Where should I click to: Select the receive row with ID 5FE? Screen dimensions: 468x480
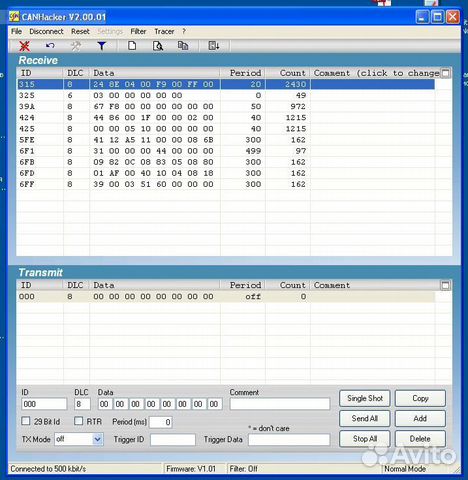226,140
